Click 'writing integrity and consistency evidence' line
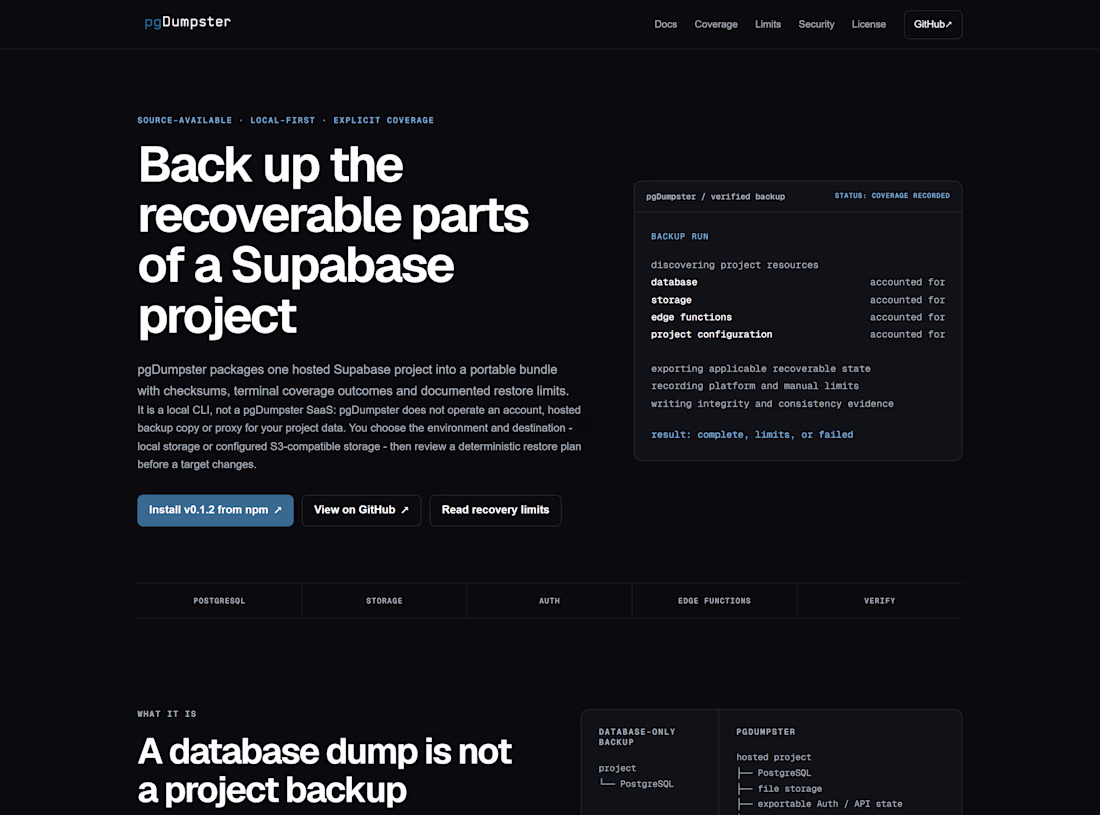This screenshot has width=1100, height=815. pos(772,403)
